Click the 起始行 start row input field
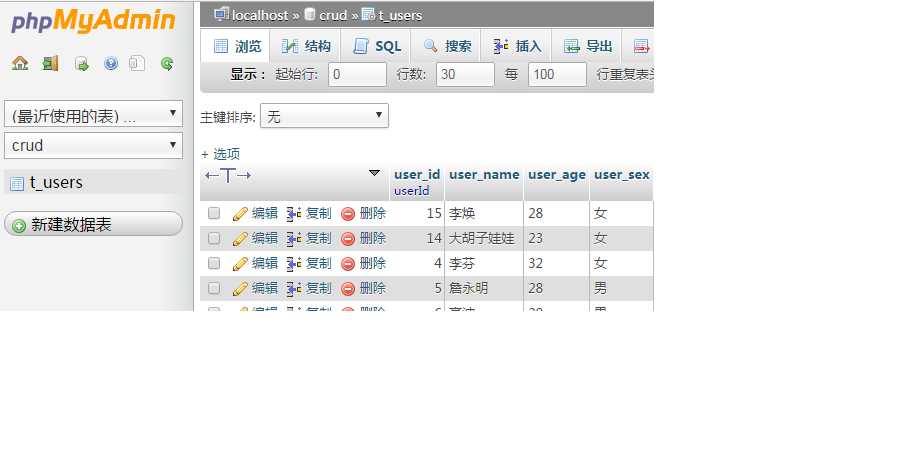 coord(357,74)
